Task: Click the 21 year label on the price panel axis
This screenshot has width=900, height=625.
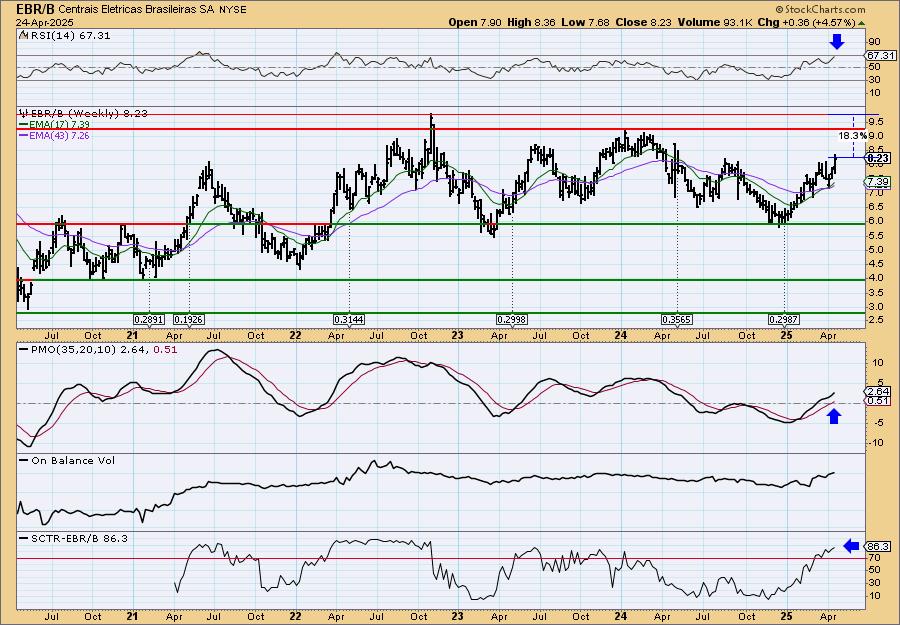Action: pos(132,335)
